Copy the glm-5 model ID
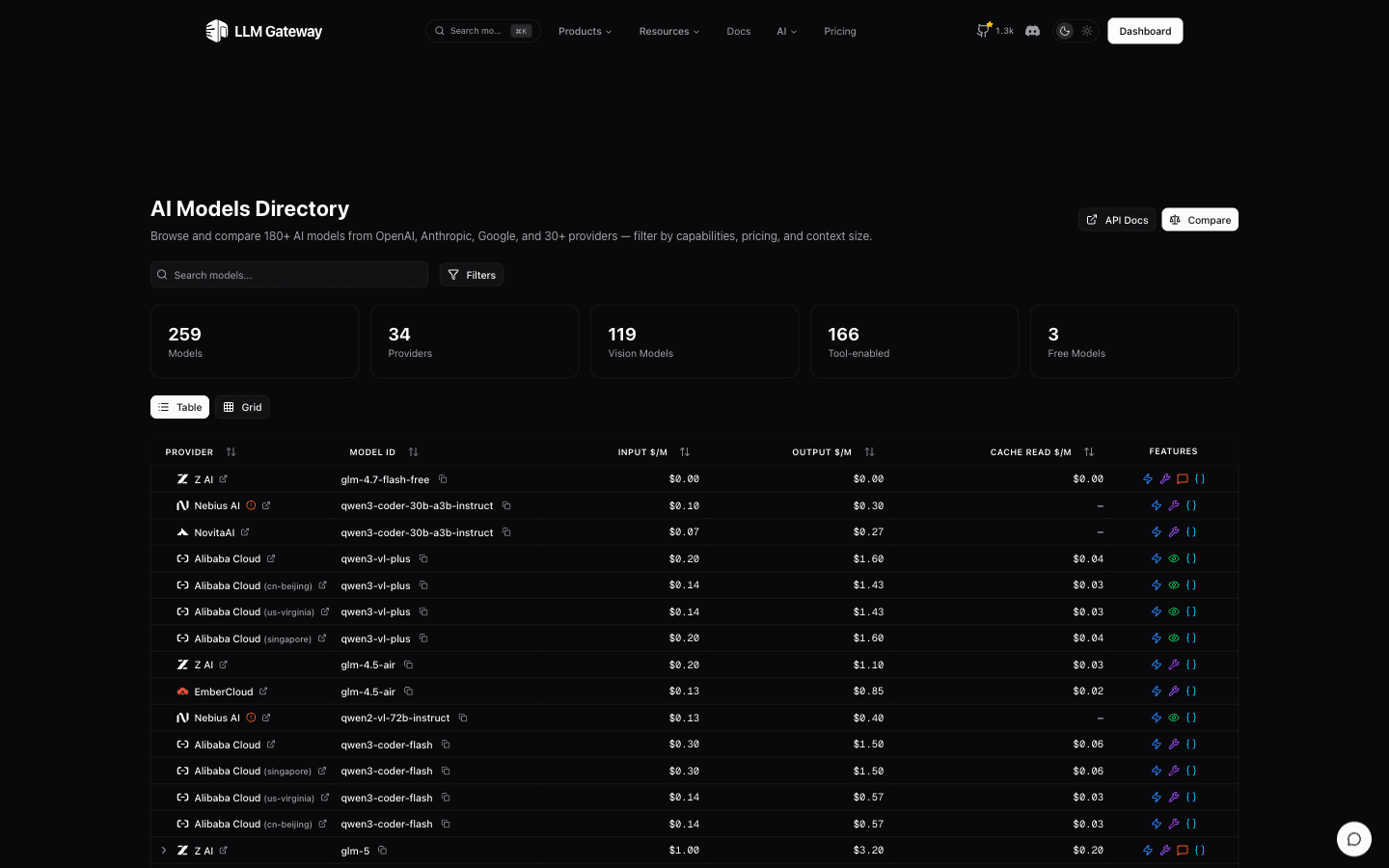 (382, 851)
